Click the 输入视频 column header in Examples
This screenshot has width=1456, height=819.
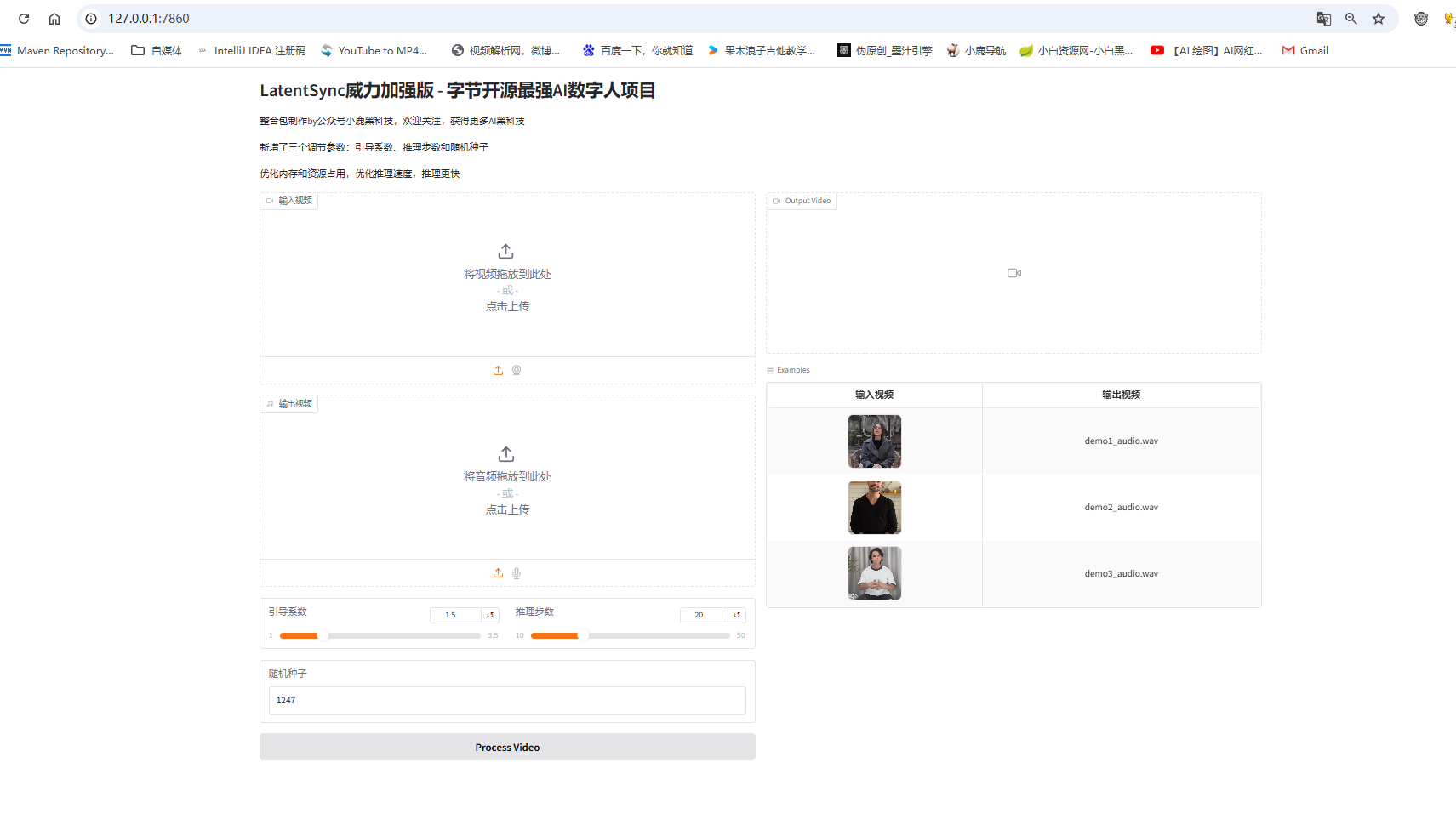coord(874,395)
